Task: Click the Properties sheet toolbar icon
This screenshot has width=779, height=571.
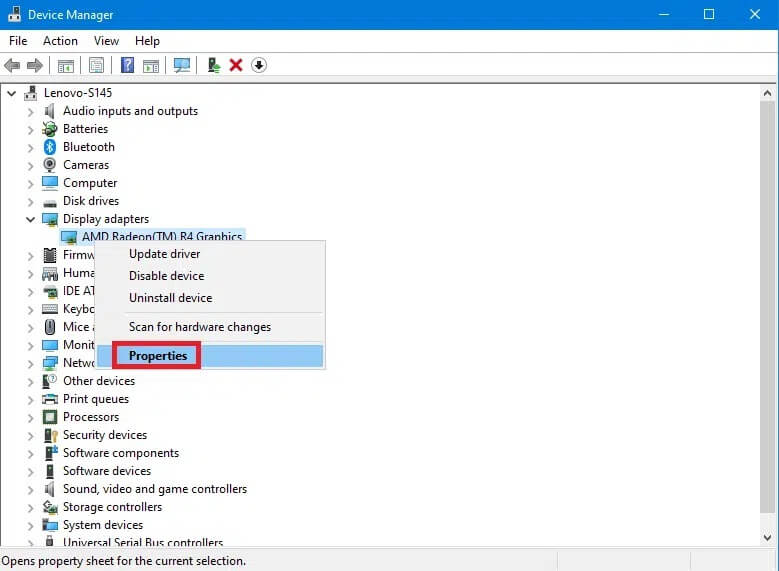Action: click(x=96, y=66)
